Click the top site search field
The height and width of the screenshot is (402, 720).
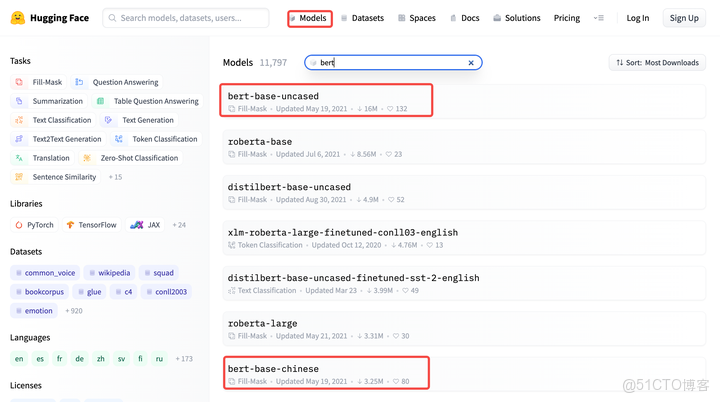tap(186, 18)
